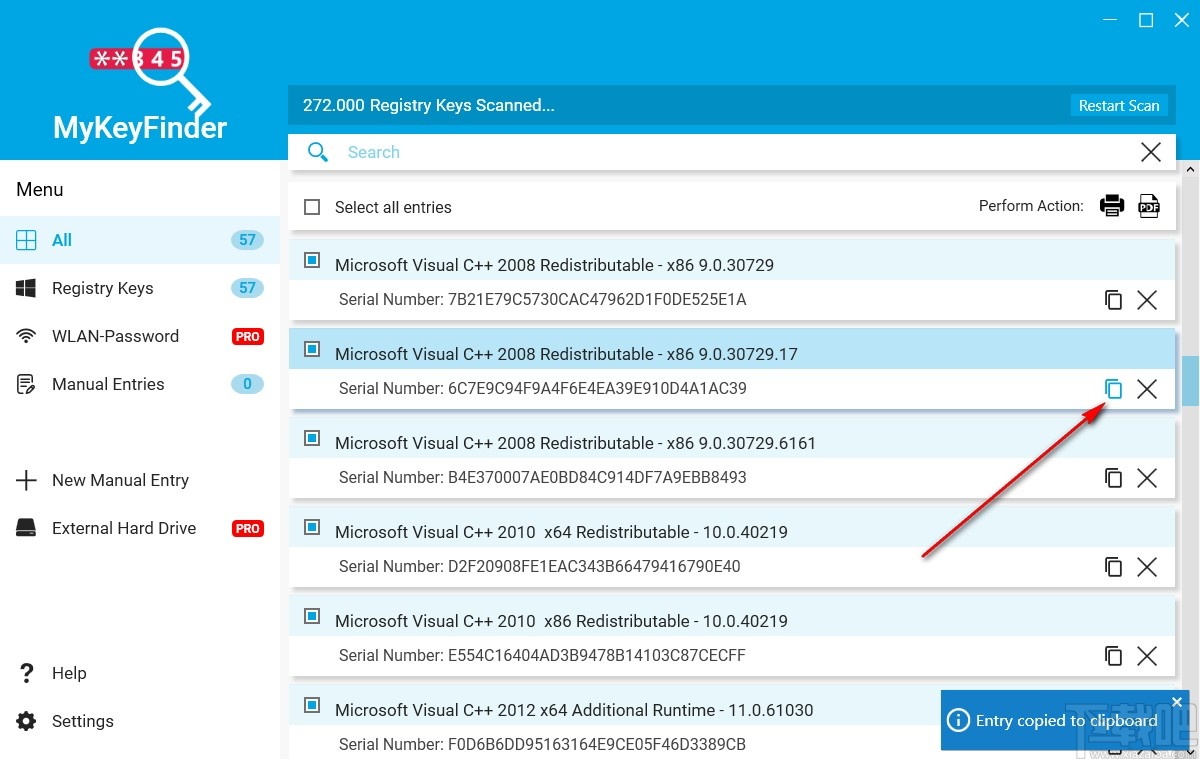Dismiss the Entry copied to clipboard notification
Viewport: 1200px width, 759px height.
(x=1177, y=701)
